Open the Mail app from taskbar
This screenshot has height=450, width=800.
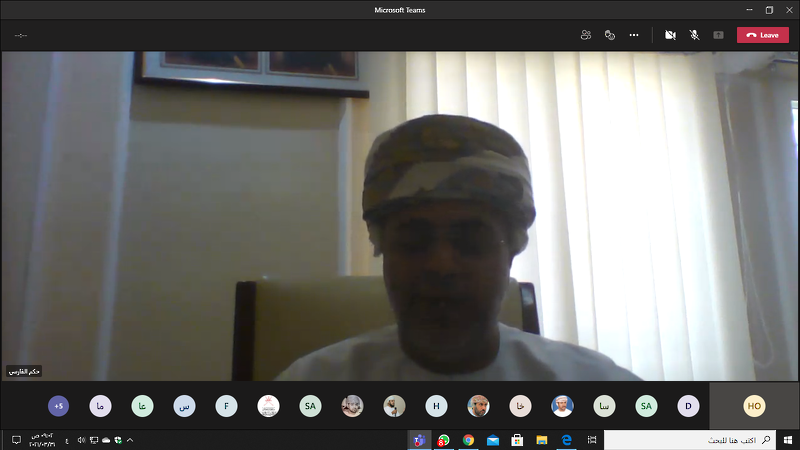coord(493,440)
